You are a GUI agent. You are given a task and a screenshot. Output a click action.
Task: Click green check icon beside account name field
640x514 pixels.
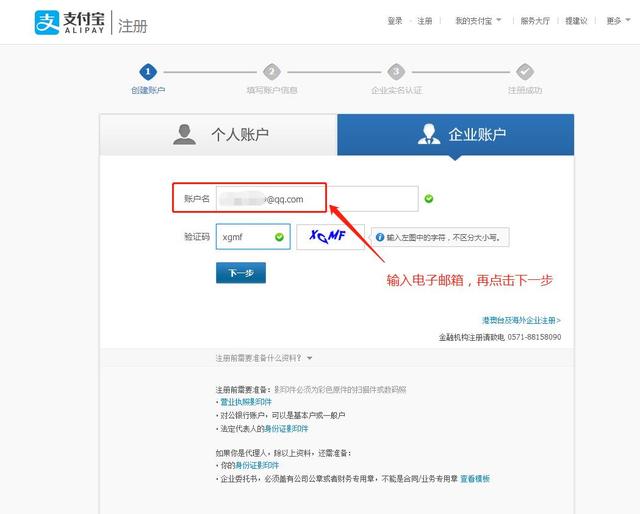[429, 199]
